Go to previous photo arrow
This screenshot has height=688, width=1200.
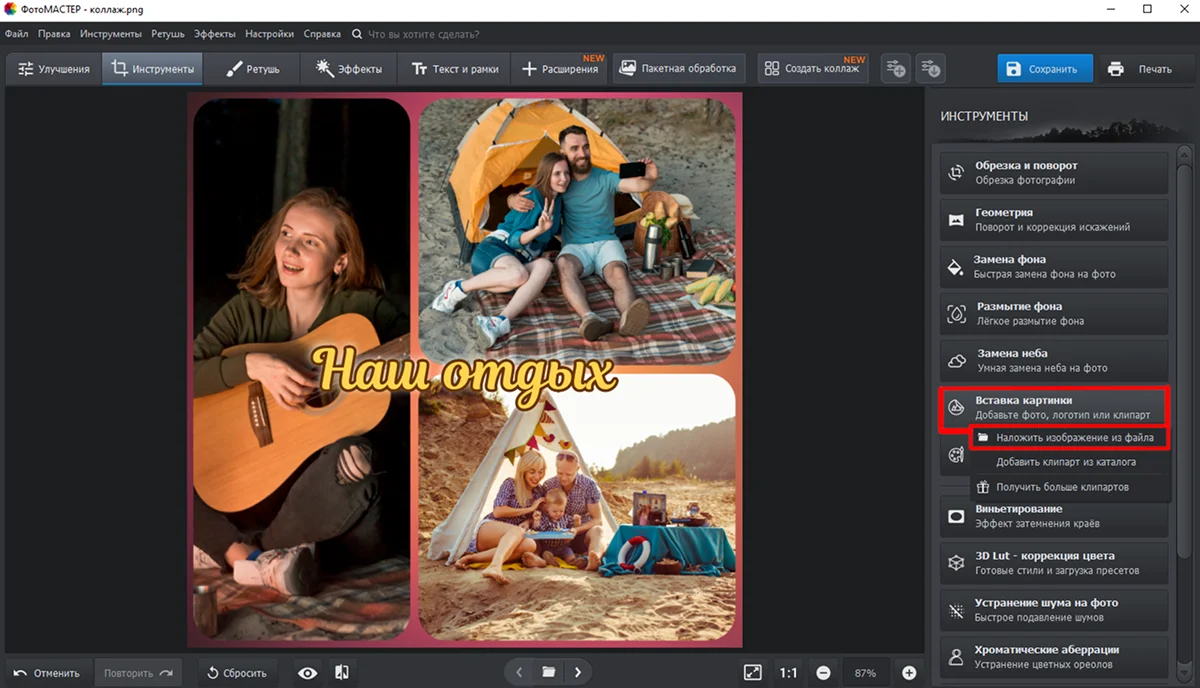point(519,673)
